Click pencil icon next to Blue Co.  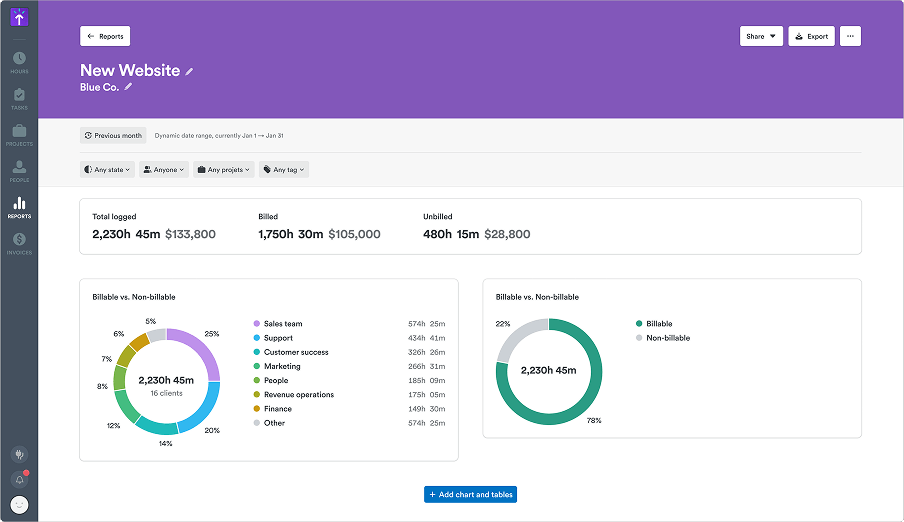click(128, 87)
